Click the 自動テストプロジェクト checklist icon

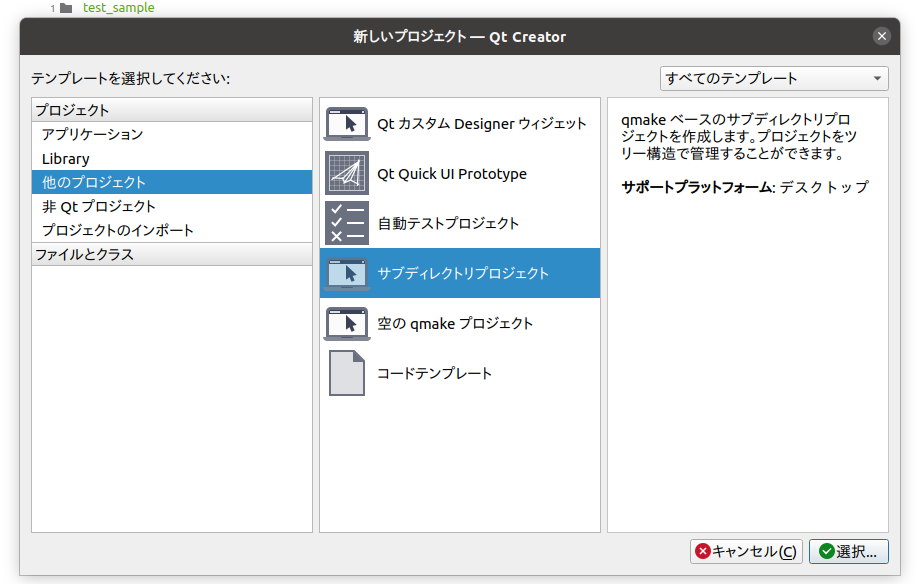347,223
